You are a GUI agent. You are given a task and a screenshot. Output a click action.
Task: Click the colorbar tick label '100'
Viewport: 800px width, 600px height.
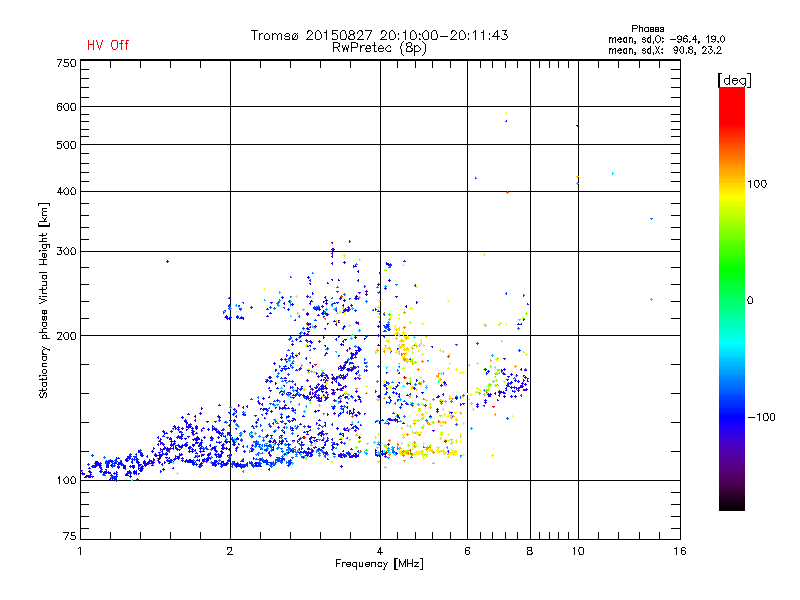click(757, 184)
